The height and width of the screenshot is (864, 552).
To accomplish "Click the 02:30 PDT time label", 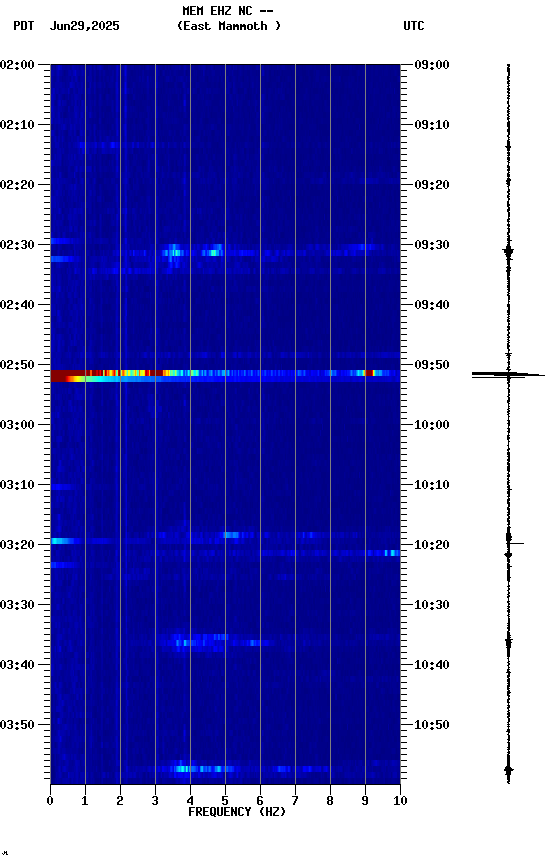I will (x=17, y=245).
